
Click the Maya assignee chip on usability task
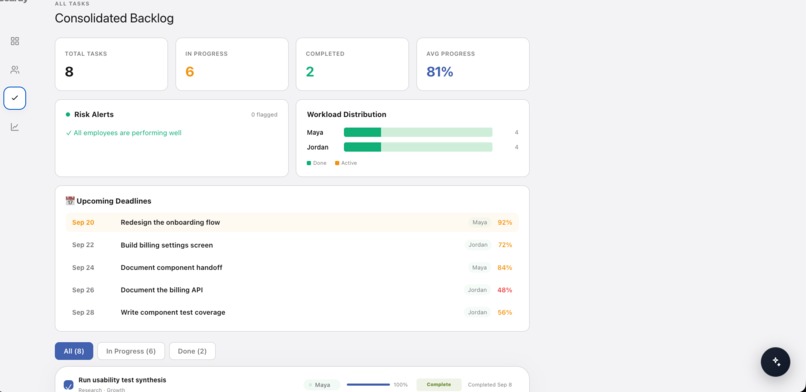(x=322, y=385)
